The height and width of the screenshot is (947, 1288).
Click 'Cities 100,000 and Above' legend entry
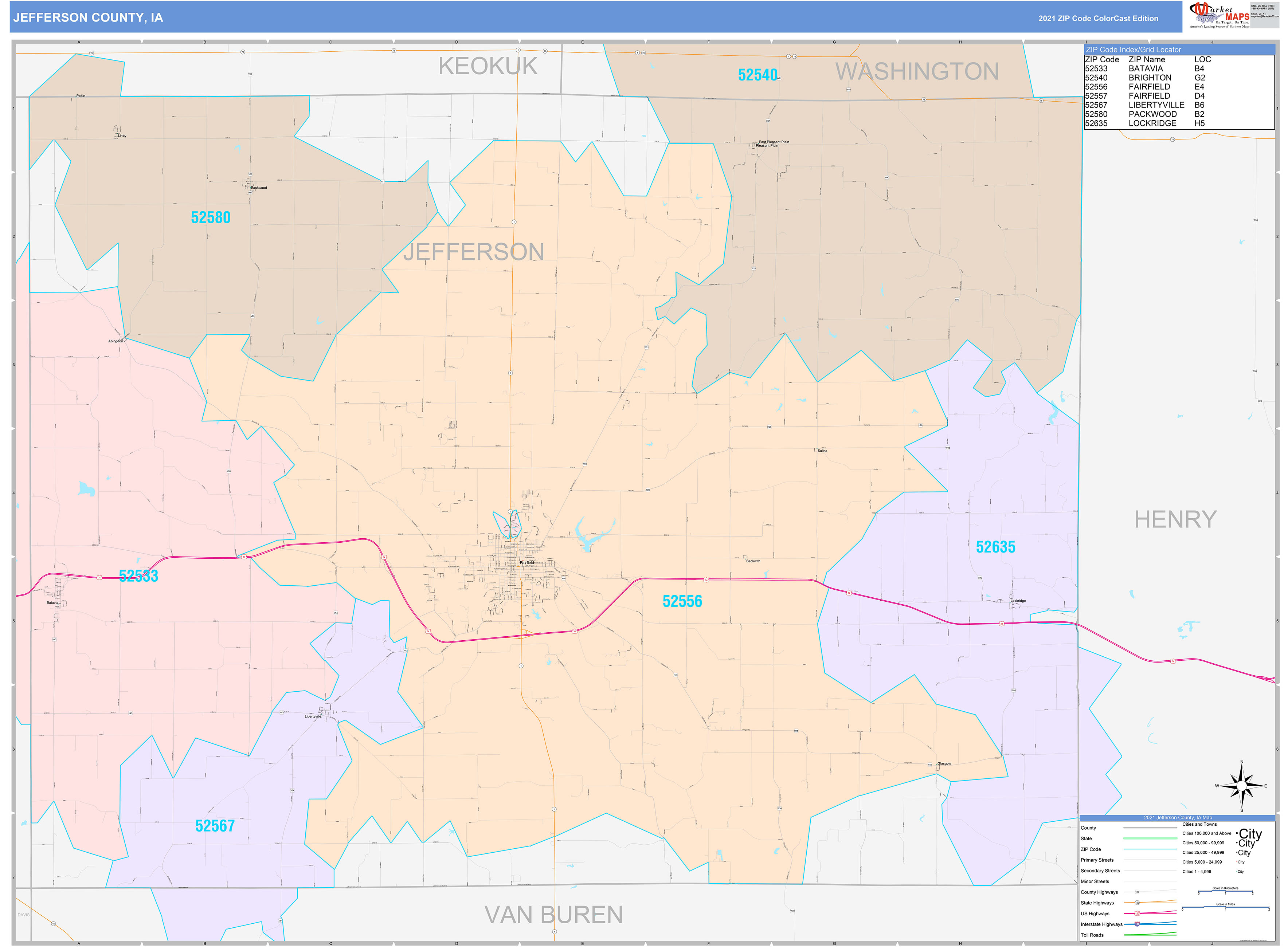pos(1207,833)
